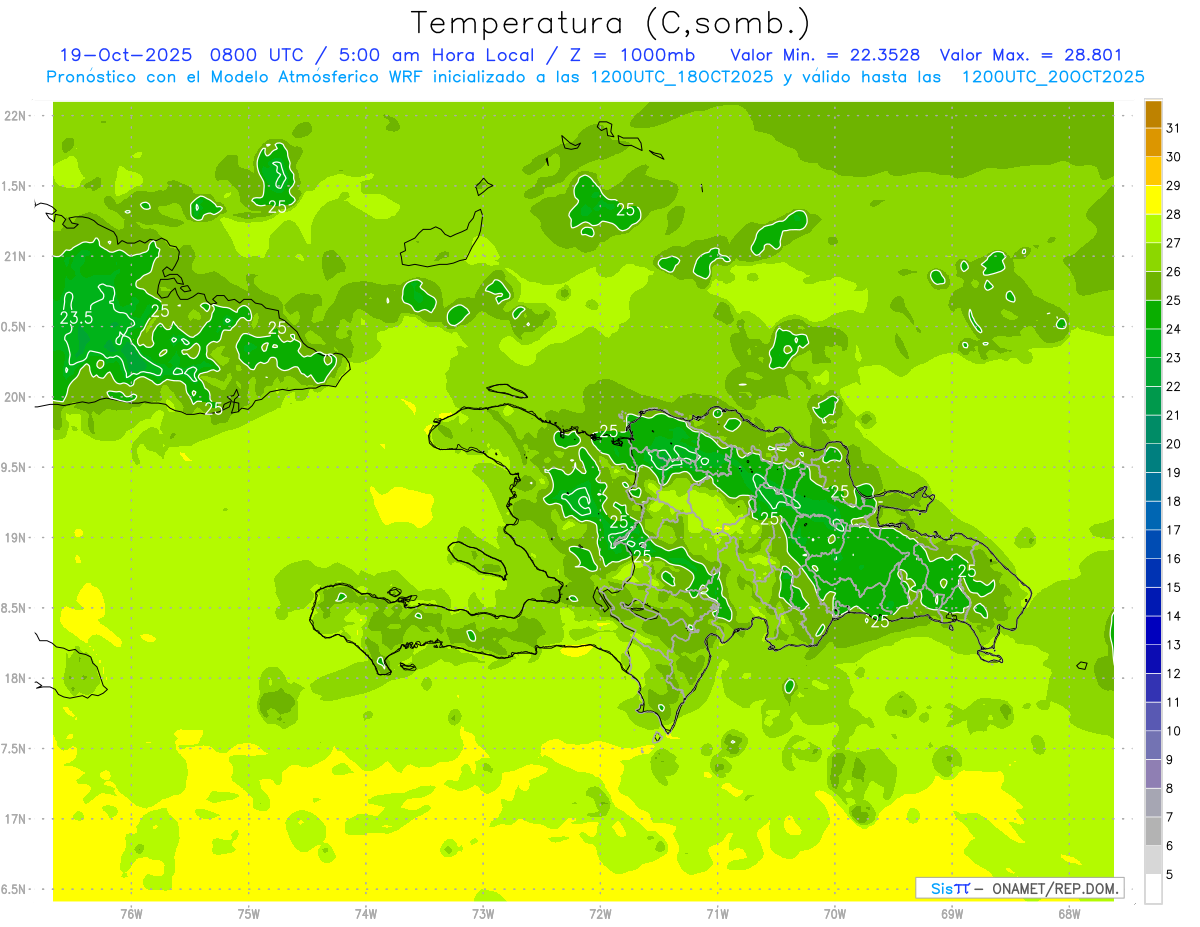Click the 68W longitude axis label

1068,913
